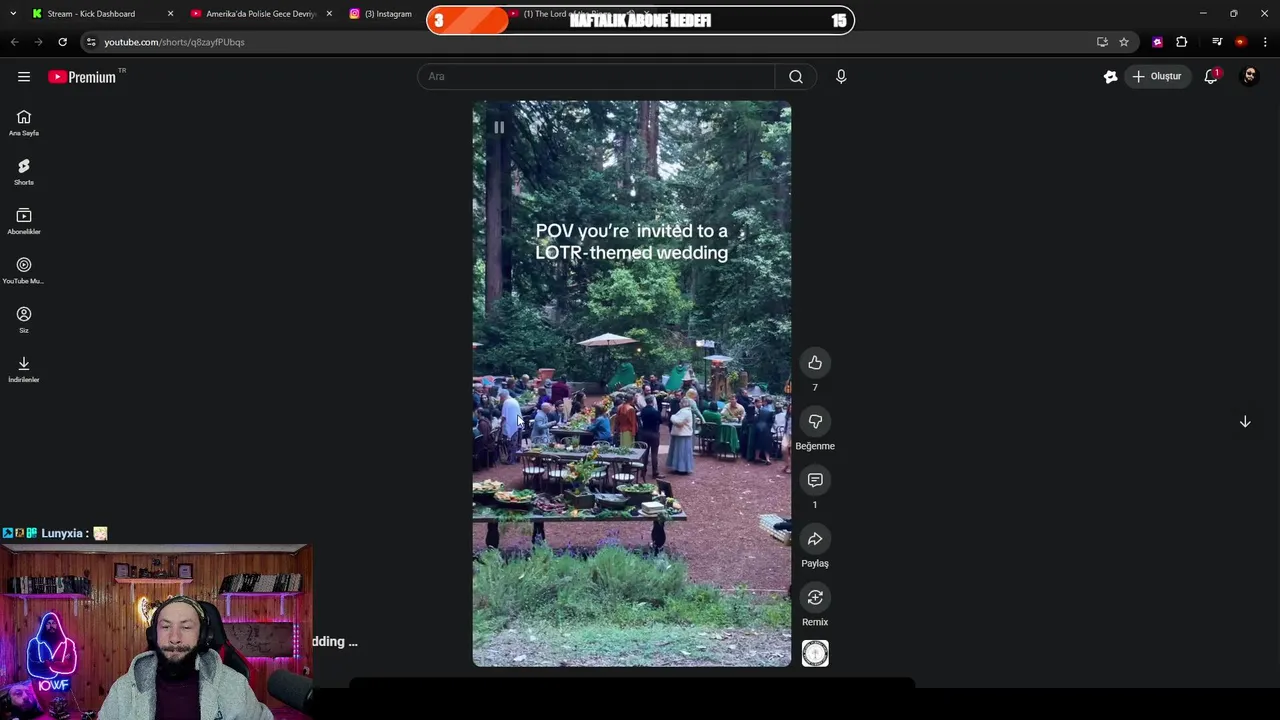Click the Shorts video frame
The height and width of the screenshot is (720, 1280).
point(632,383)
